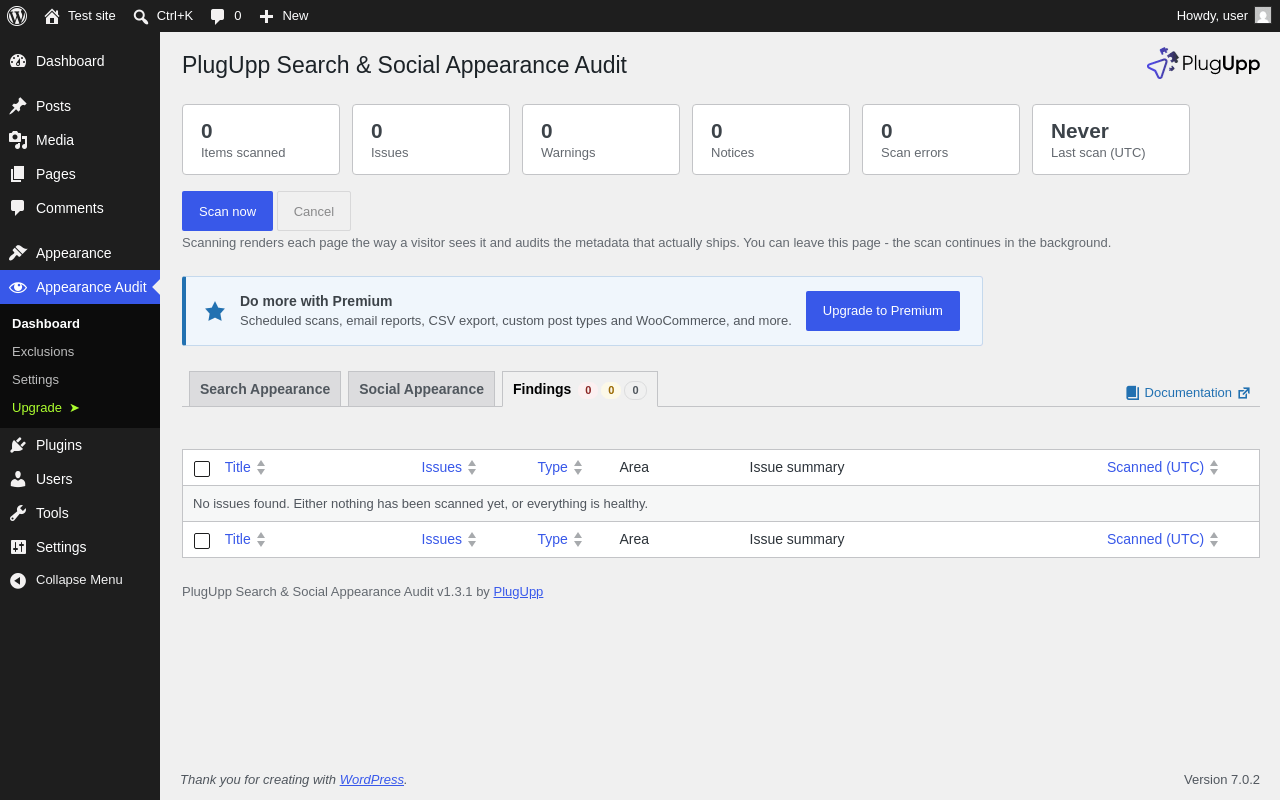Tick the select-all checkbox in table footer

pos(202,541)
